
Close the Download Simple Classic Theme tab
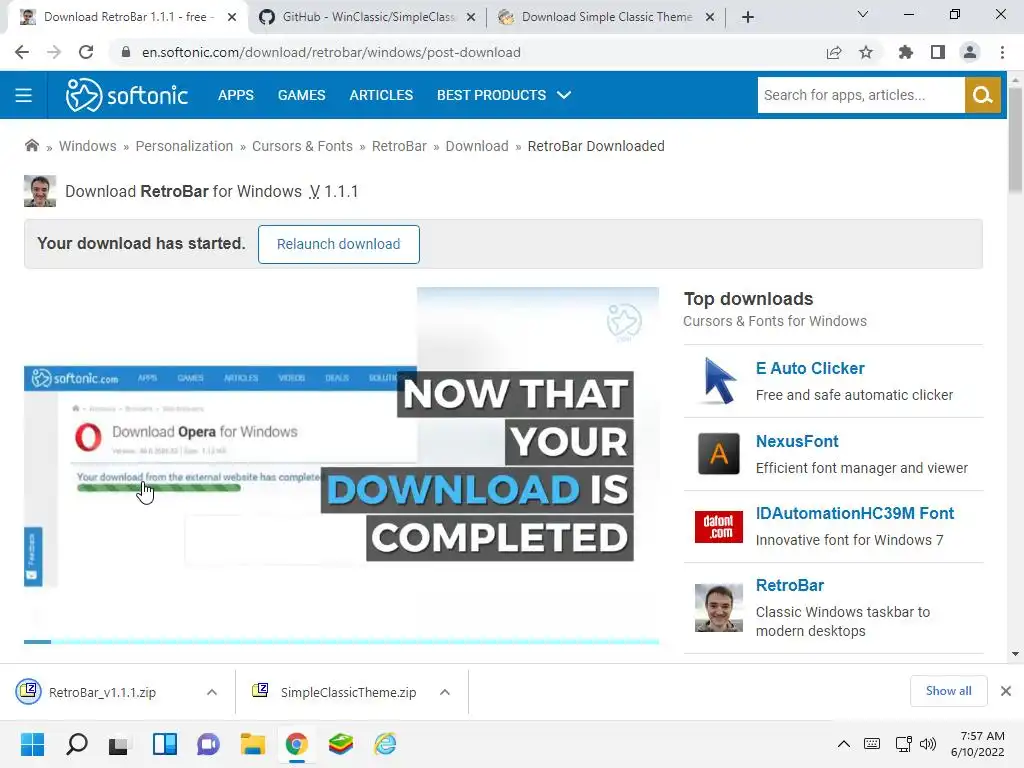pos(710,17)
